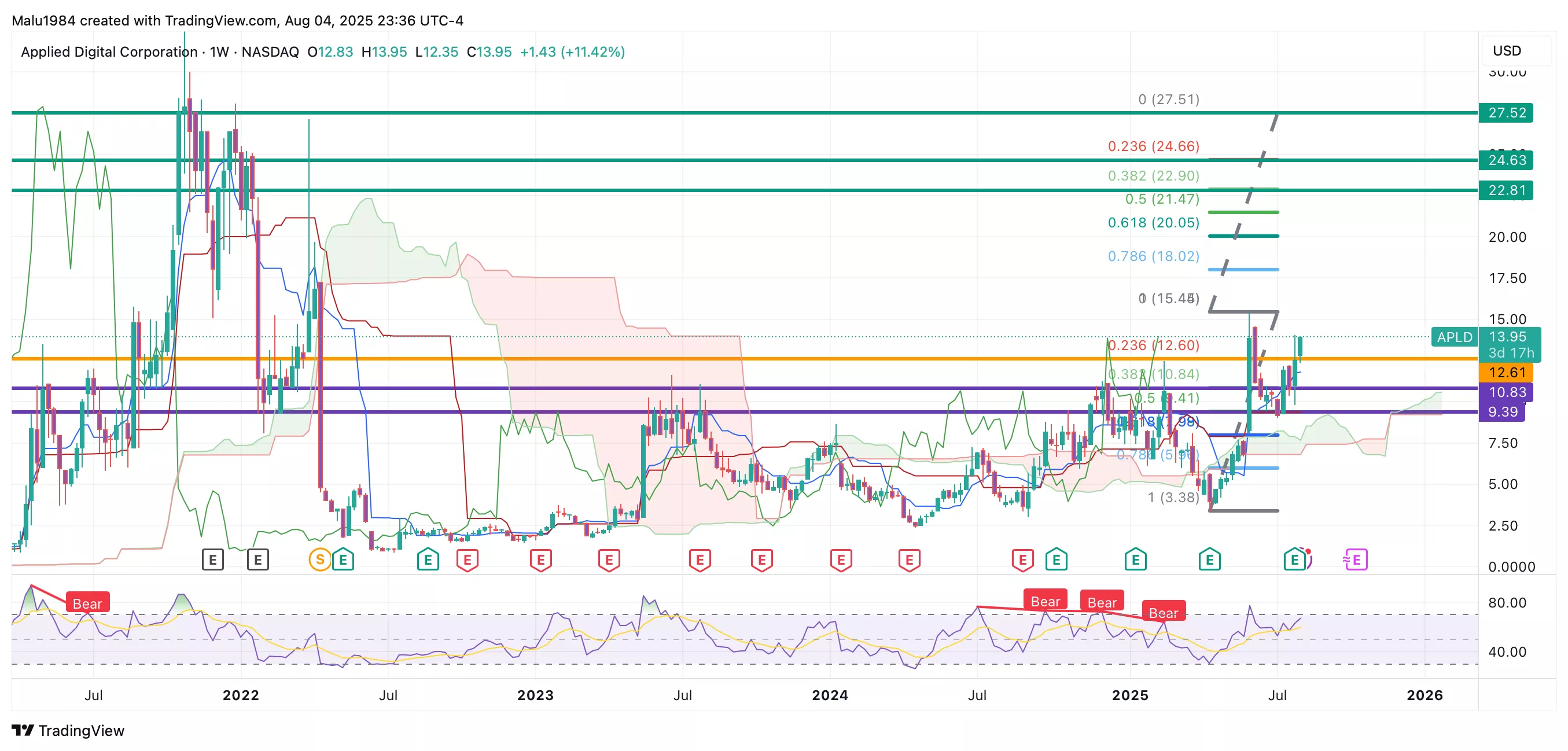
Task: Click the 0.618 (20.05) Fibonacci level label
Action: [x=1153, y=223]
